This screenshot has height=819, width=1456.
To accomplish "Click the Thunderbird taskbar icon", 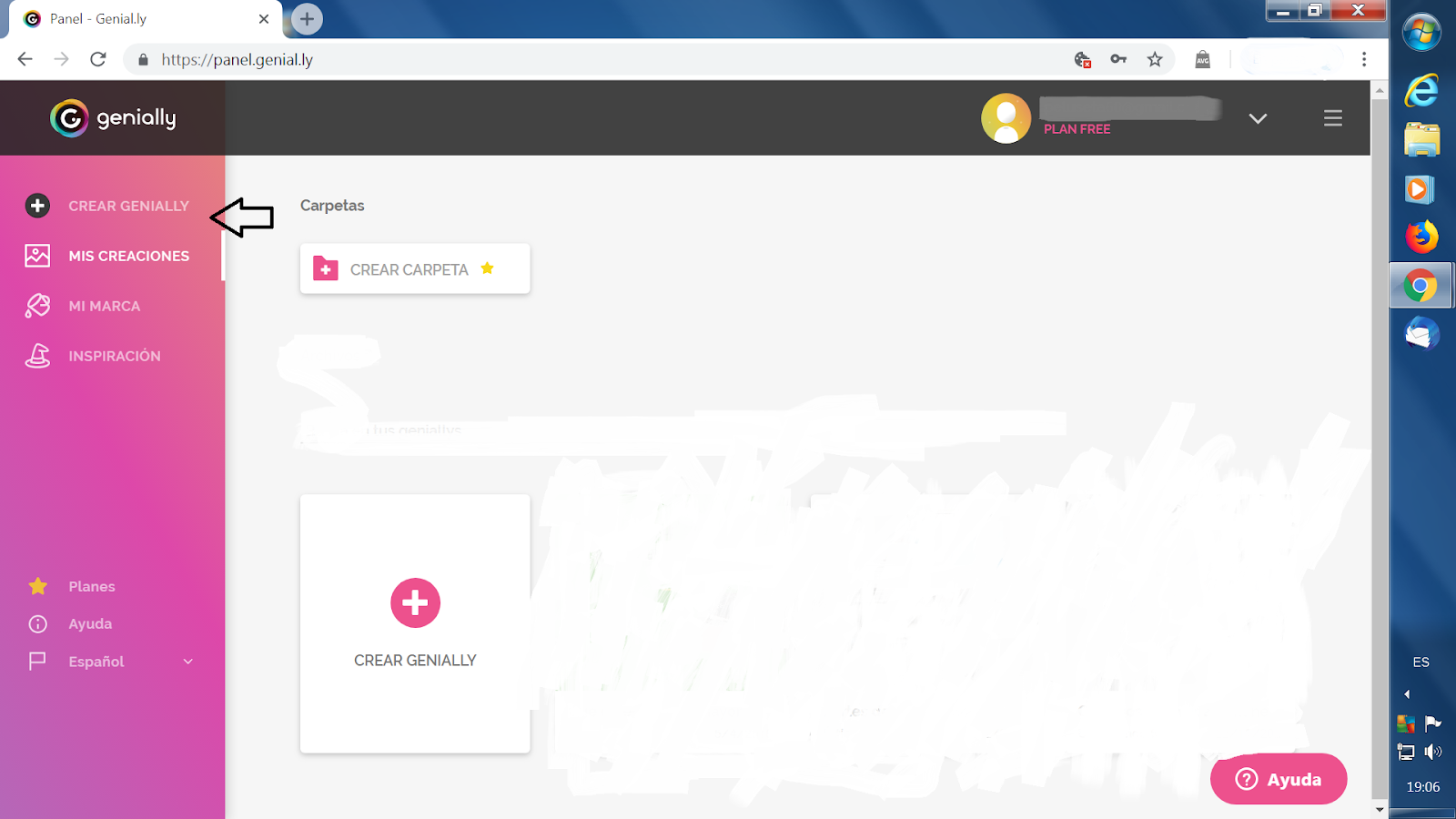I will (1421, 333).
